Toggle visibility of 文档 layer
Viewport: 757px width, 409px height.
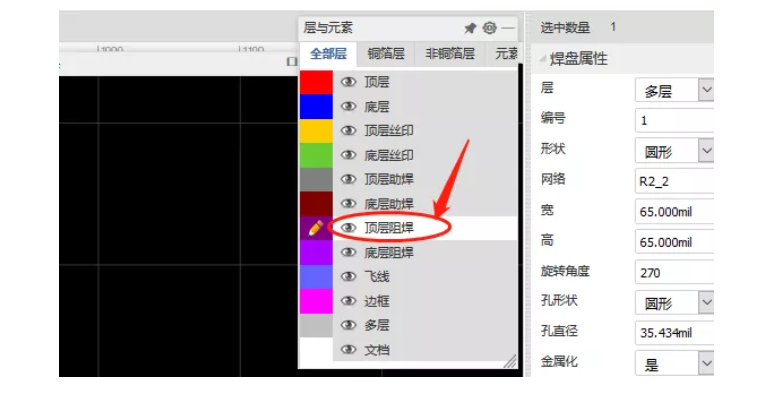click(349, 350)
